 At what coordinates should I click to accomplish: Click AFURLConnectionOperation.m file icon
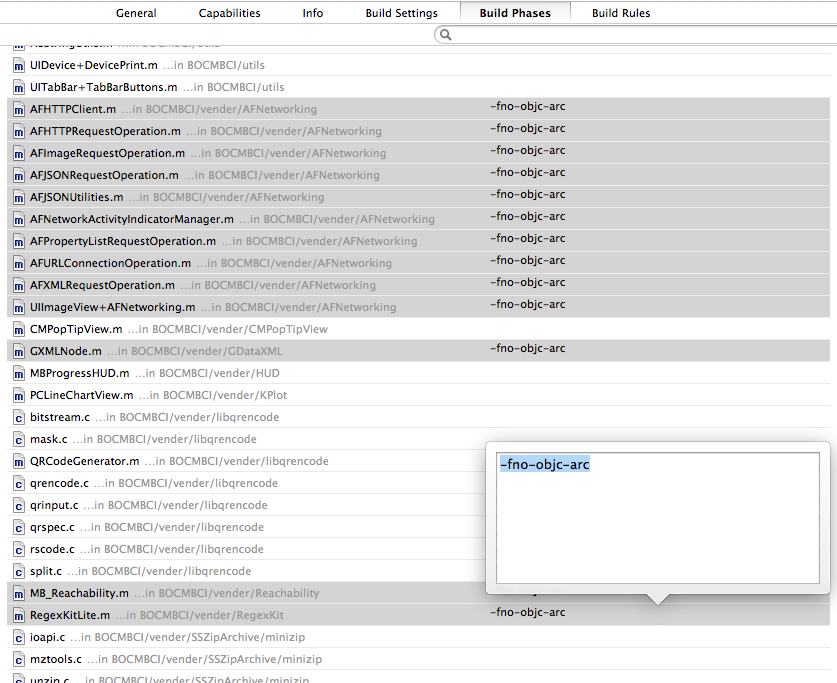[x=19, y=264]
